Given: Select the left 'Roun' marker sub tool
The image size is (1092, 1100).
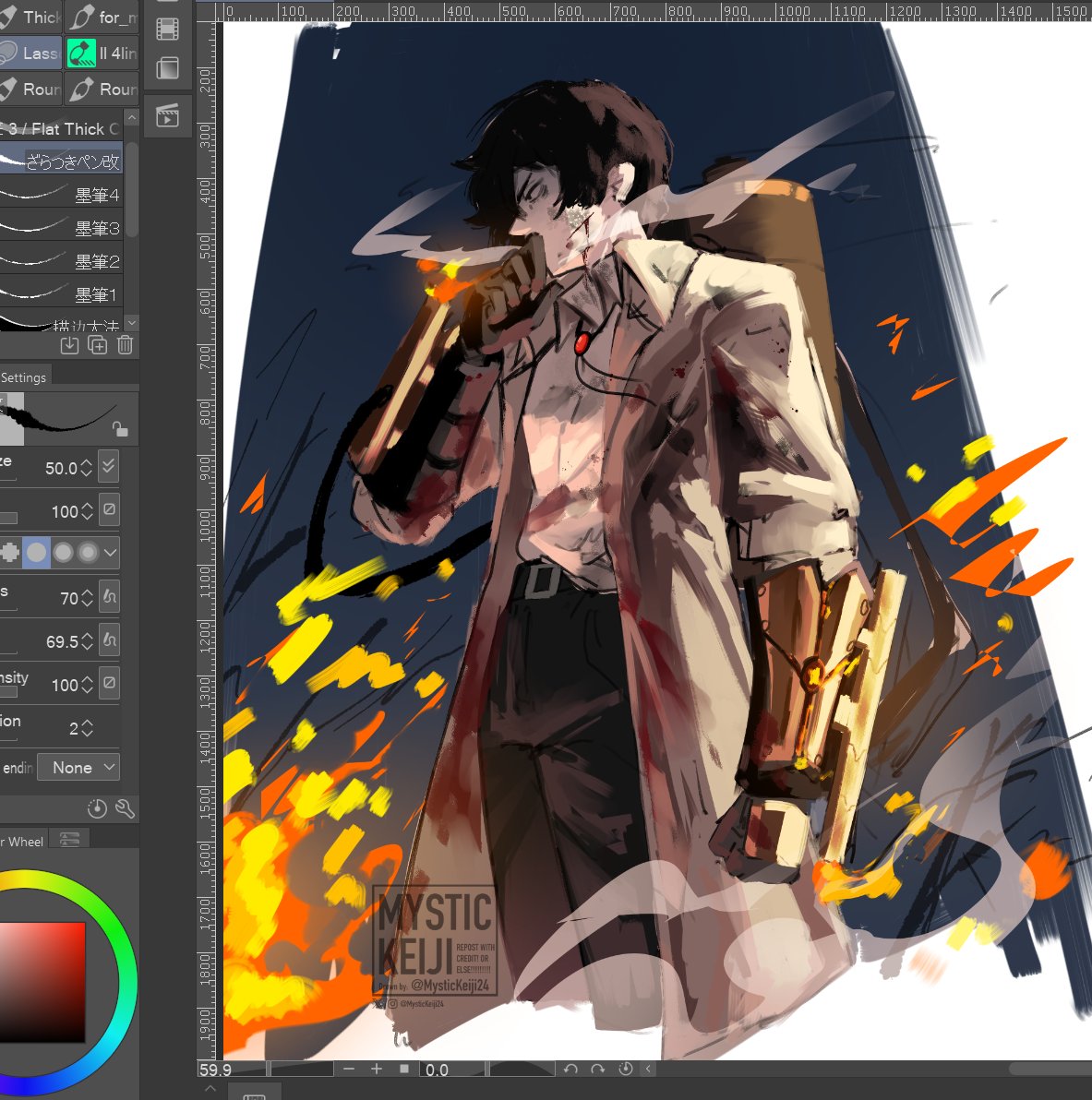Looking at the screenshot, I should click(x=30, y=90).
